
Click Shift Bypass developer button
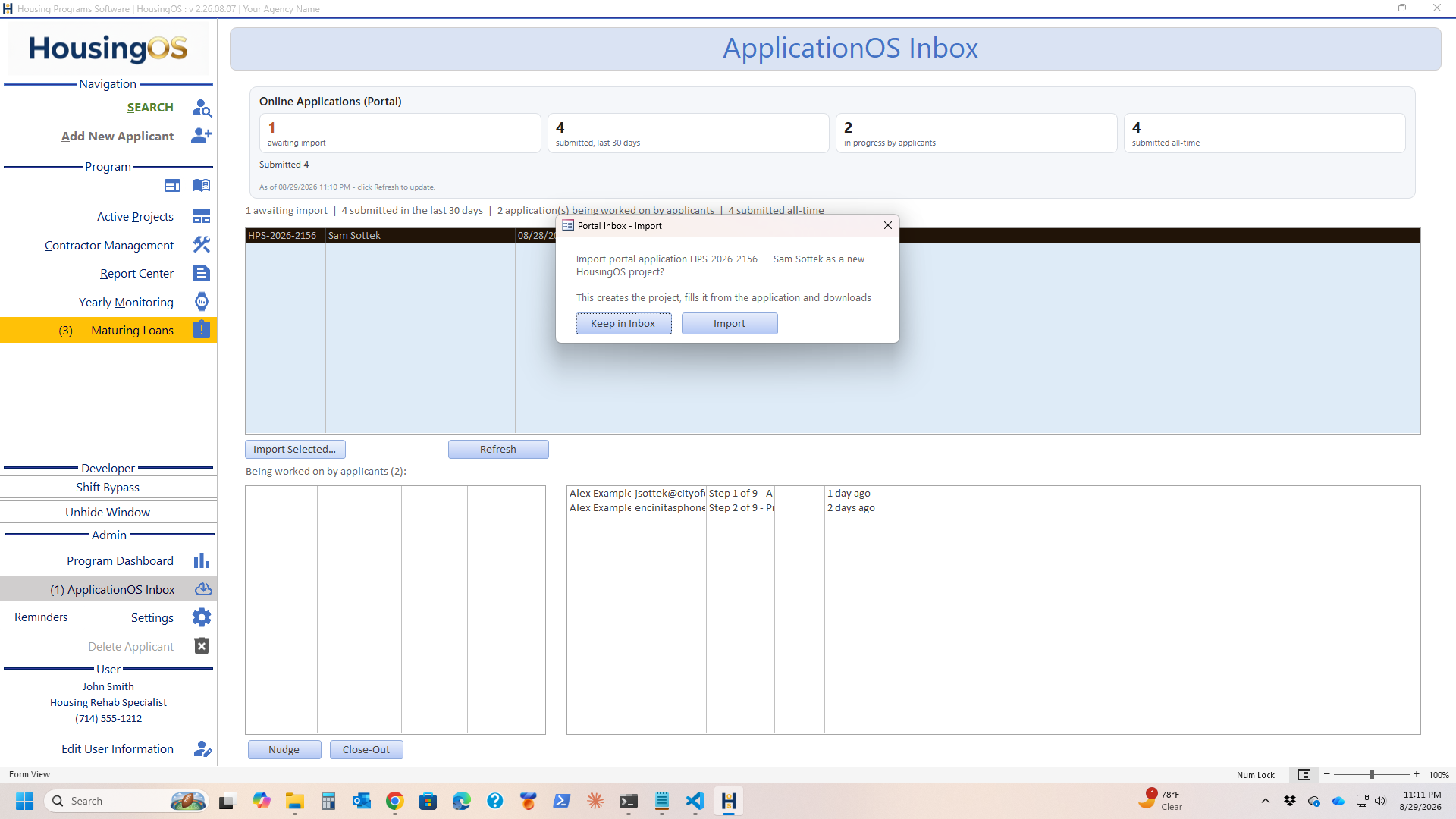tap(108, 488)
